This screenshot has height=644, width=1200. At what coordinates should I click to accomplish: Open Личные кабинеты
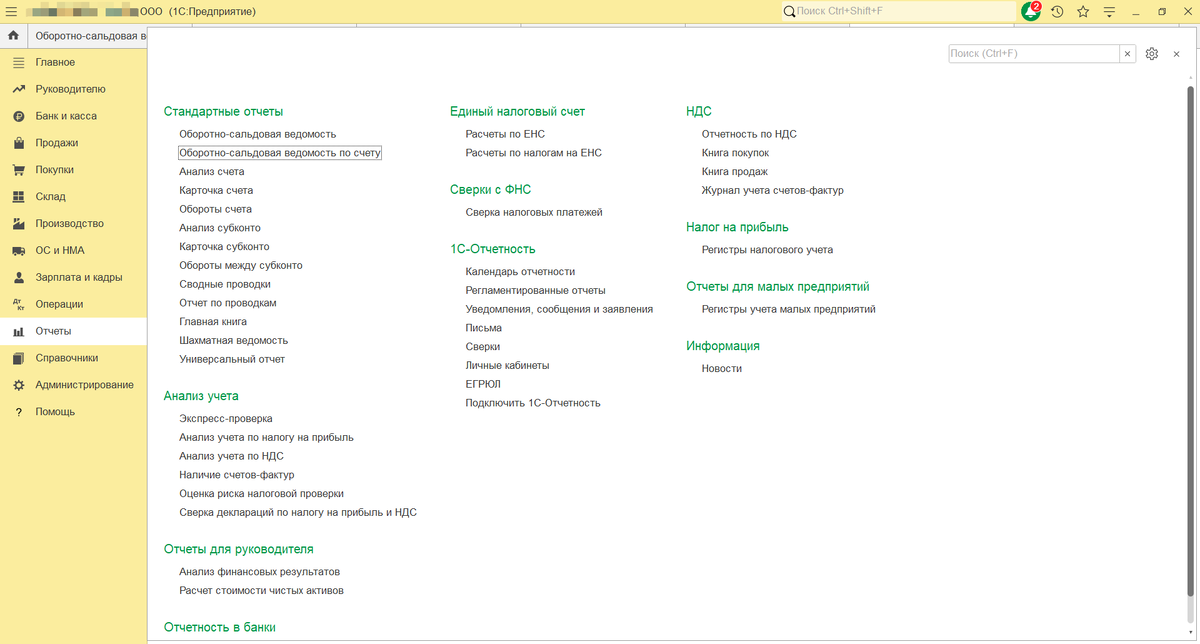click(507, 366)
